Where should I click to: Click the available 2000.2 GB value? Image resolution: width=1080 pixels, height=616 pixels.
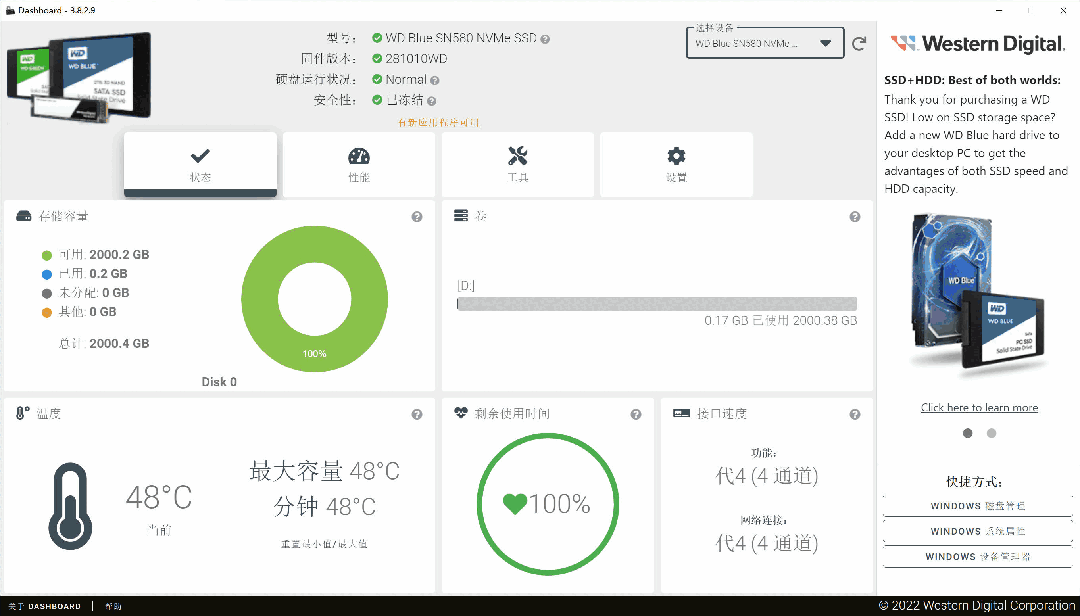pos(119,255)
